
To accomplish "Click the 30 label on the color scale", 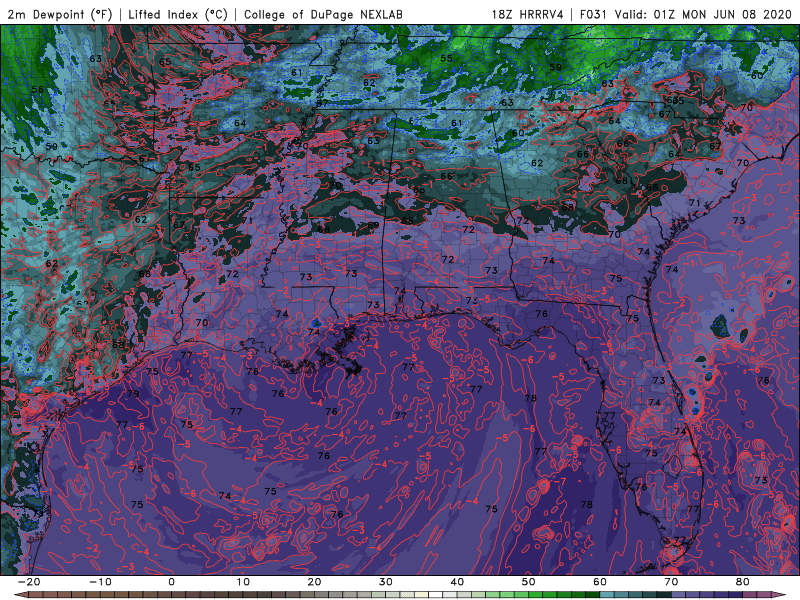I will [x=386, y=582].
